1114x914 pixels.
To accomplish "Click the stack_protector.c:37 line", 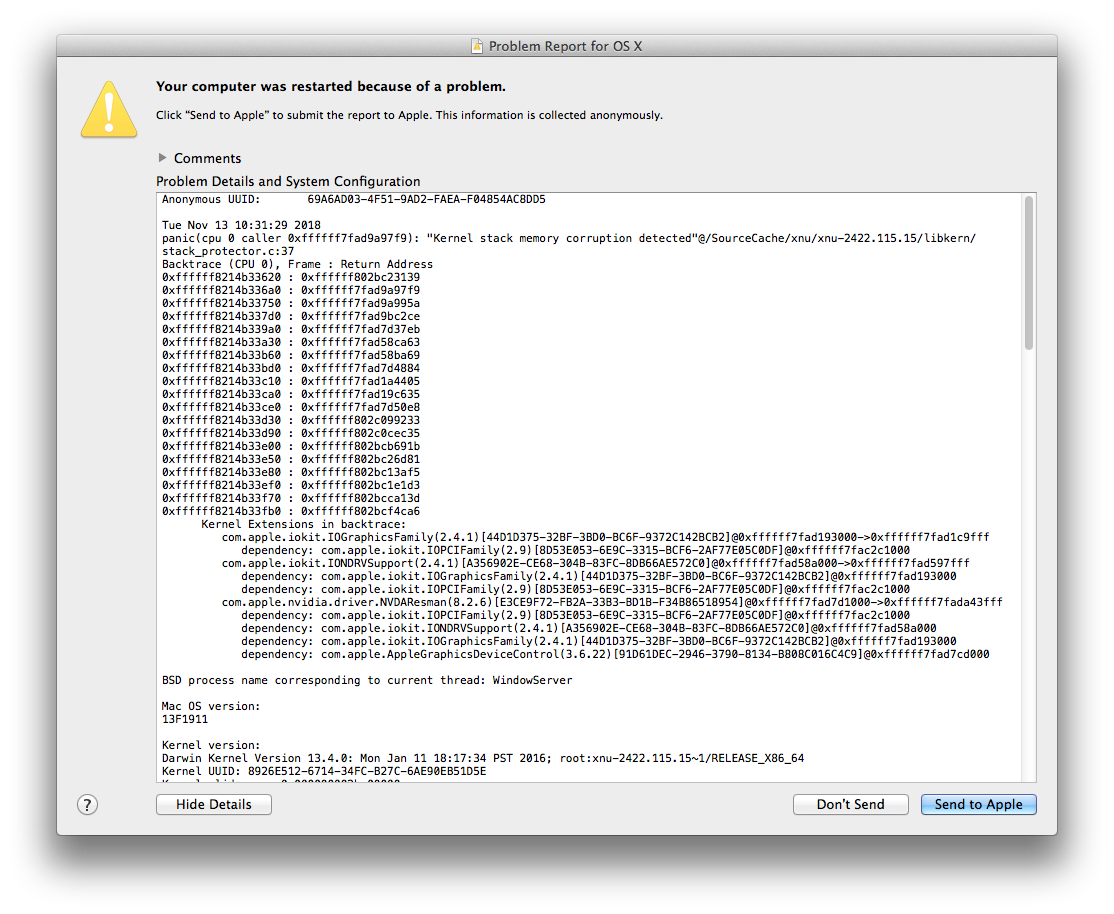I will point(228,252).
